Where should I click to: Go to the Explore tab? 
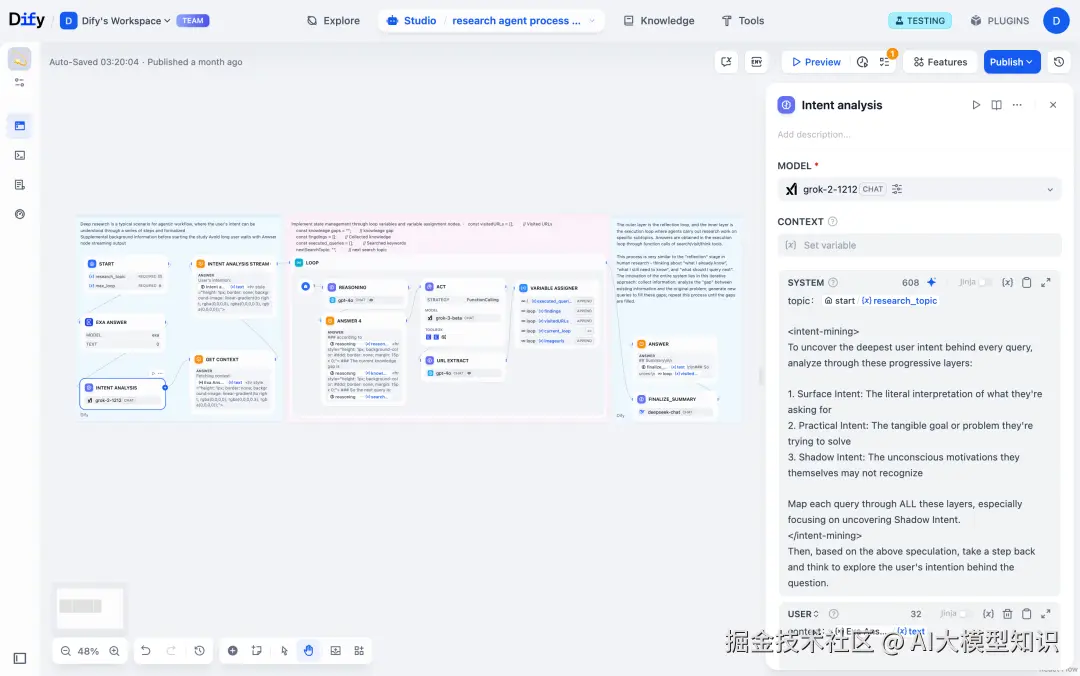[333, 21]
